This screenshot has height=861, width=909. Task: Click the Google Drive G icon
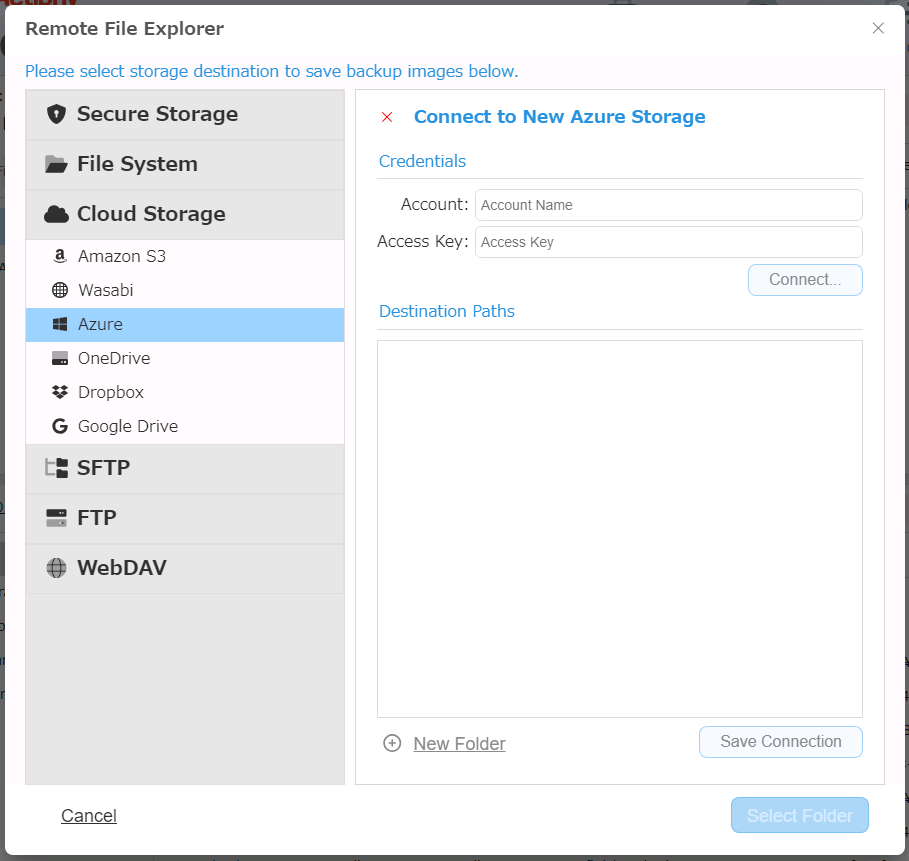[60, 426]
